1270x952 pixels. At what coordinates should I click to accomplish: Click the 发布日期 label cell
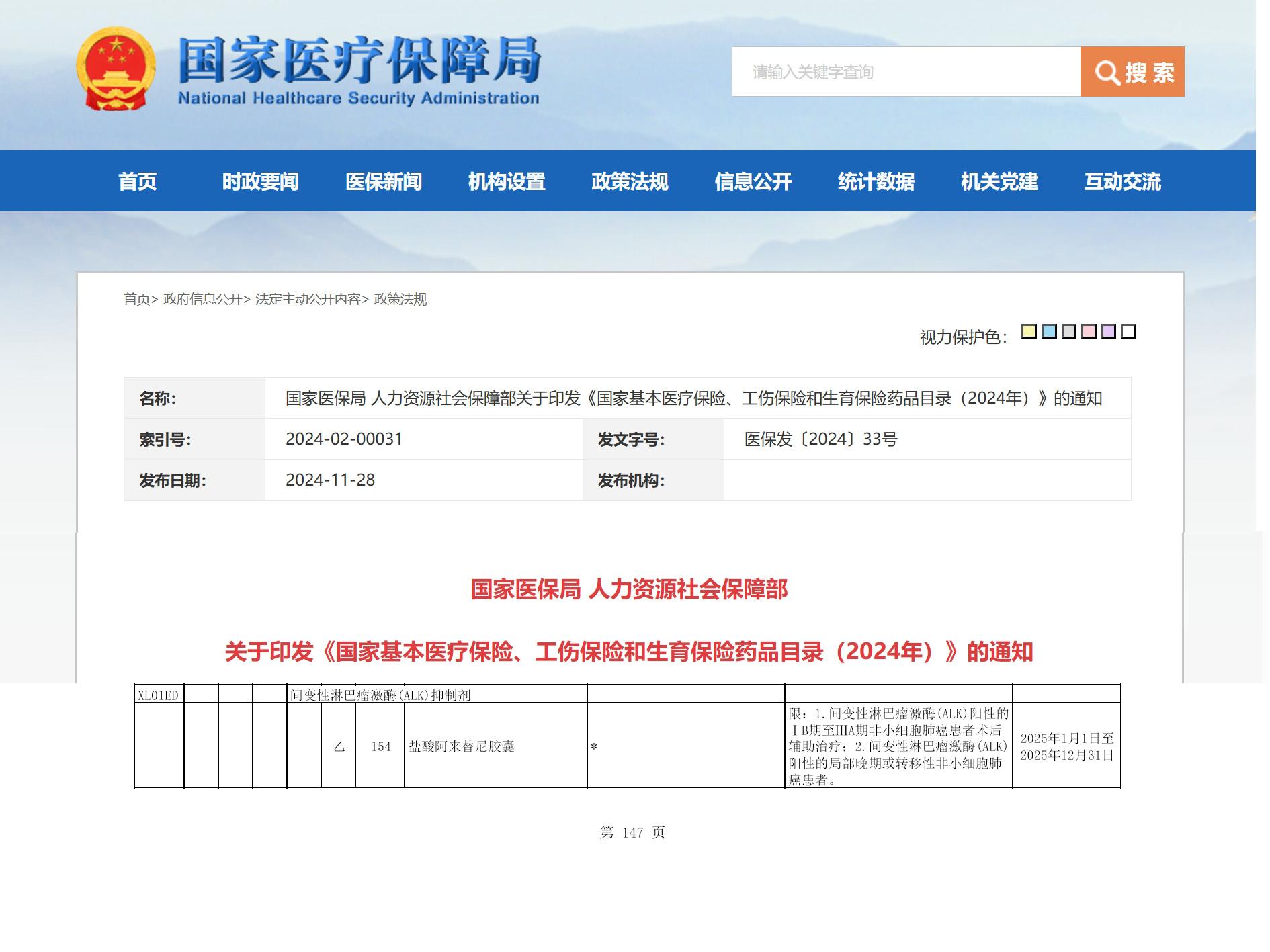point(195,480)
